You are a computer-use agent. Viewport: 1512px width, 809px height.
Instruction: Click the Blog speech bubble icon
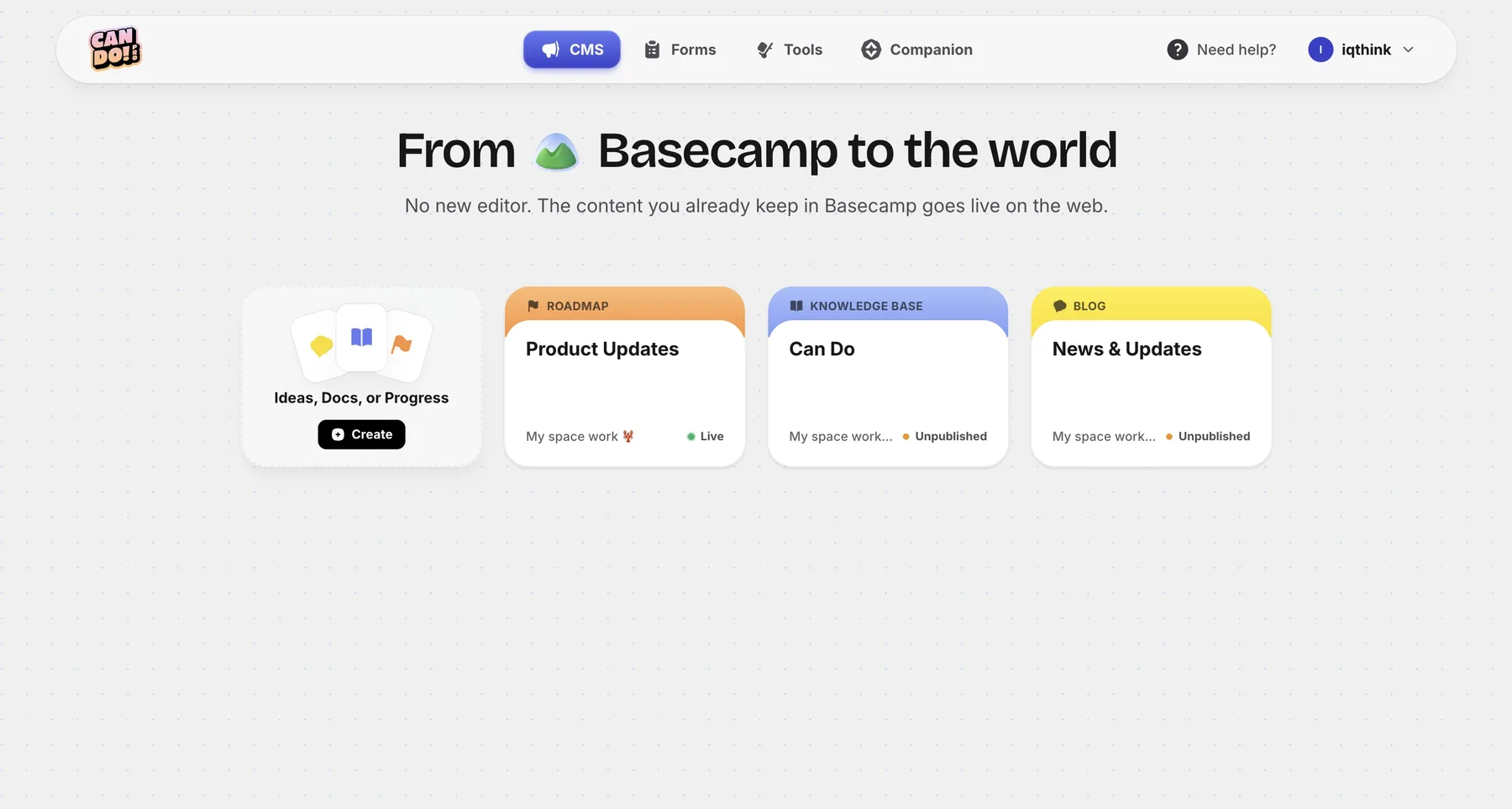(x=1059, y=306)
